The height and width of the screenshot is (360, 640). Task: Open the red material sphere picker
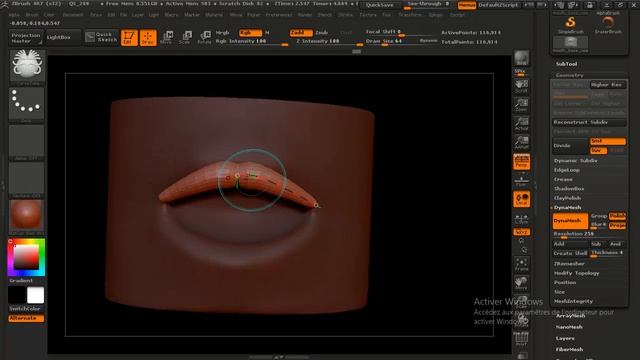(x=27, y=216)
